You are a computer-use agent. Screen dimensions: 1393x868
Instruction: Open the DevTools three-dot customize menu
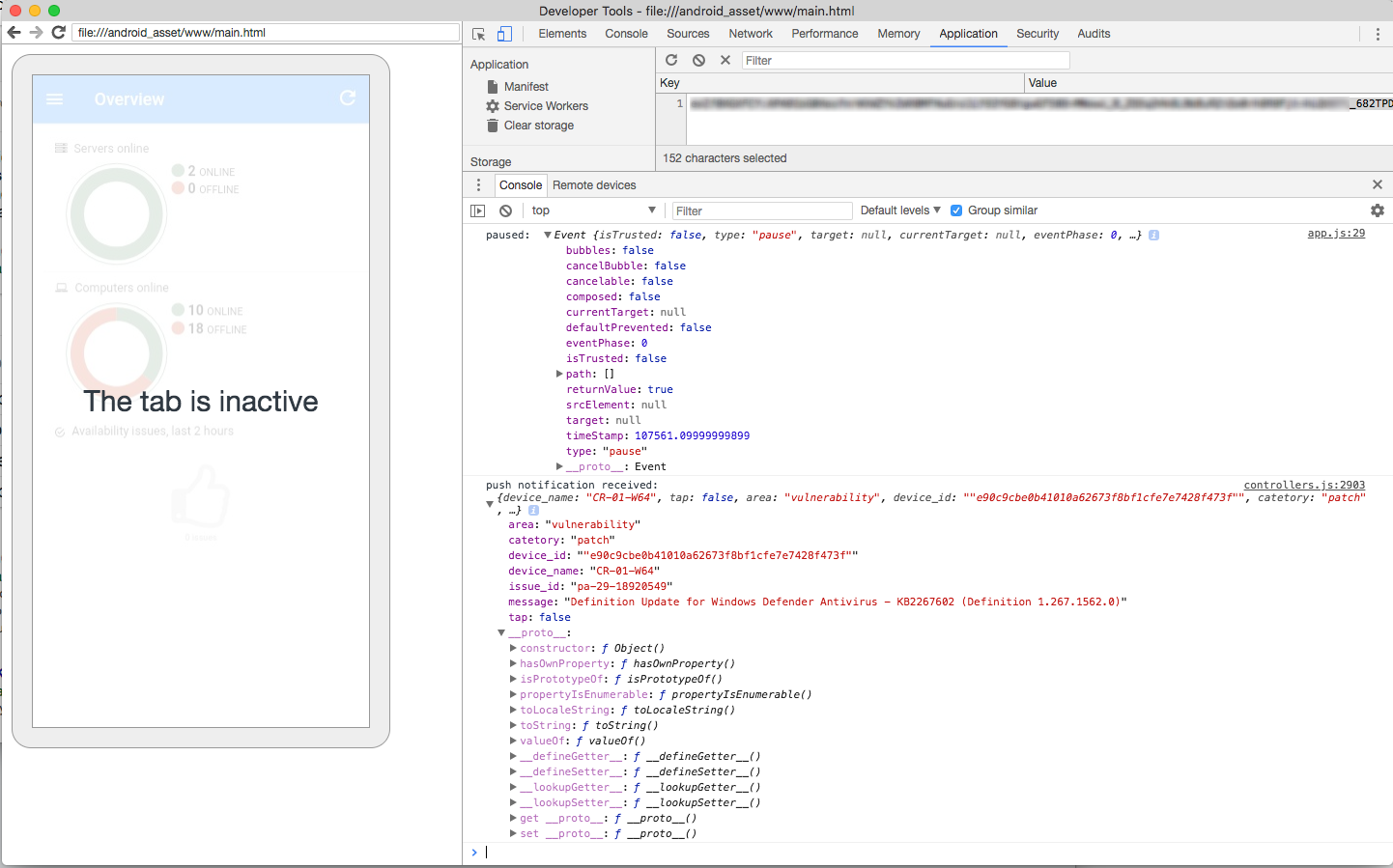click(x=1378, y=34)
